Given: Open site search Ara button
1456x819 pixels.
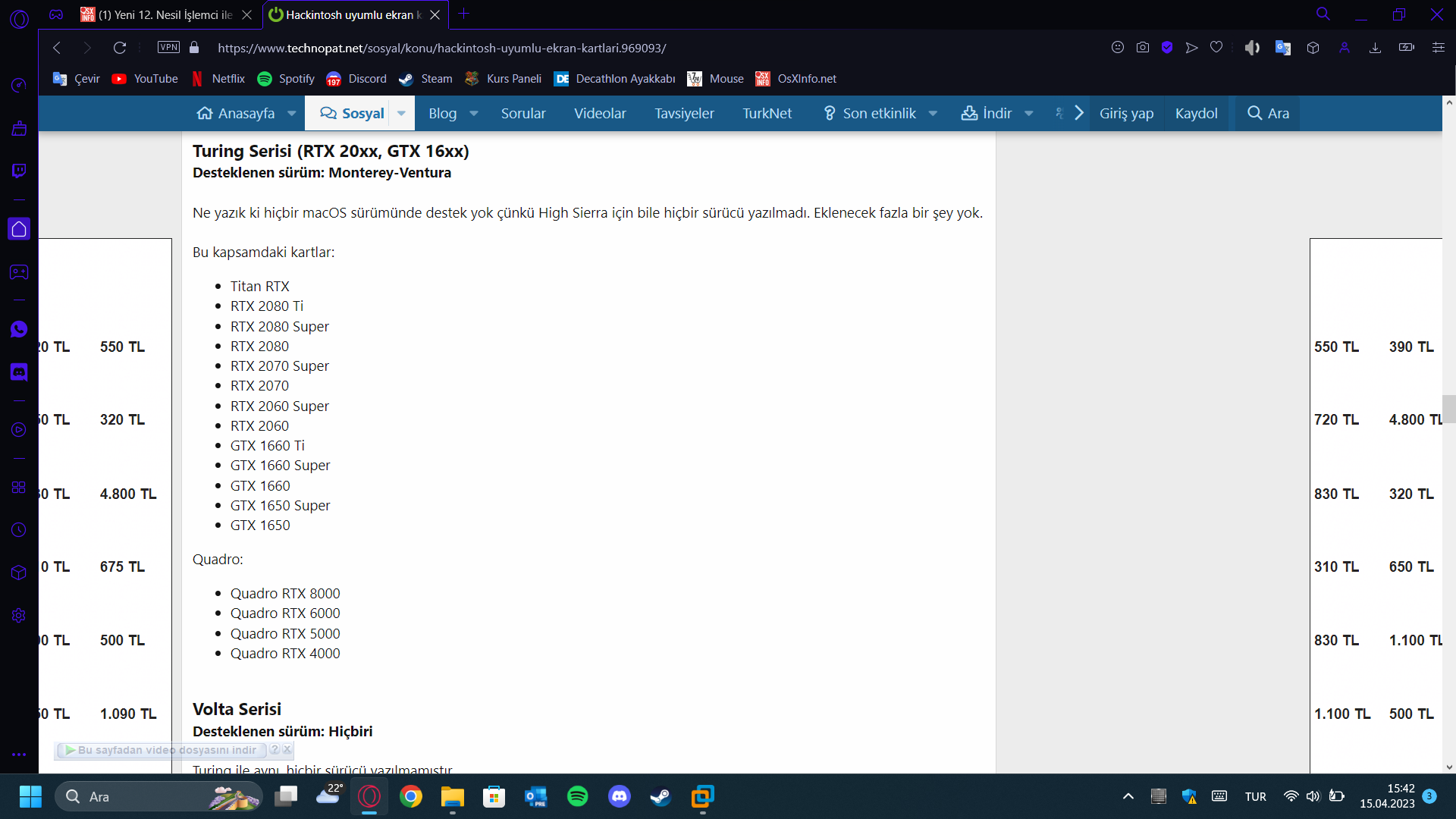Looking at the screenshot, I should [x=1268, y=114].
